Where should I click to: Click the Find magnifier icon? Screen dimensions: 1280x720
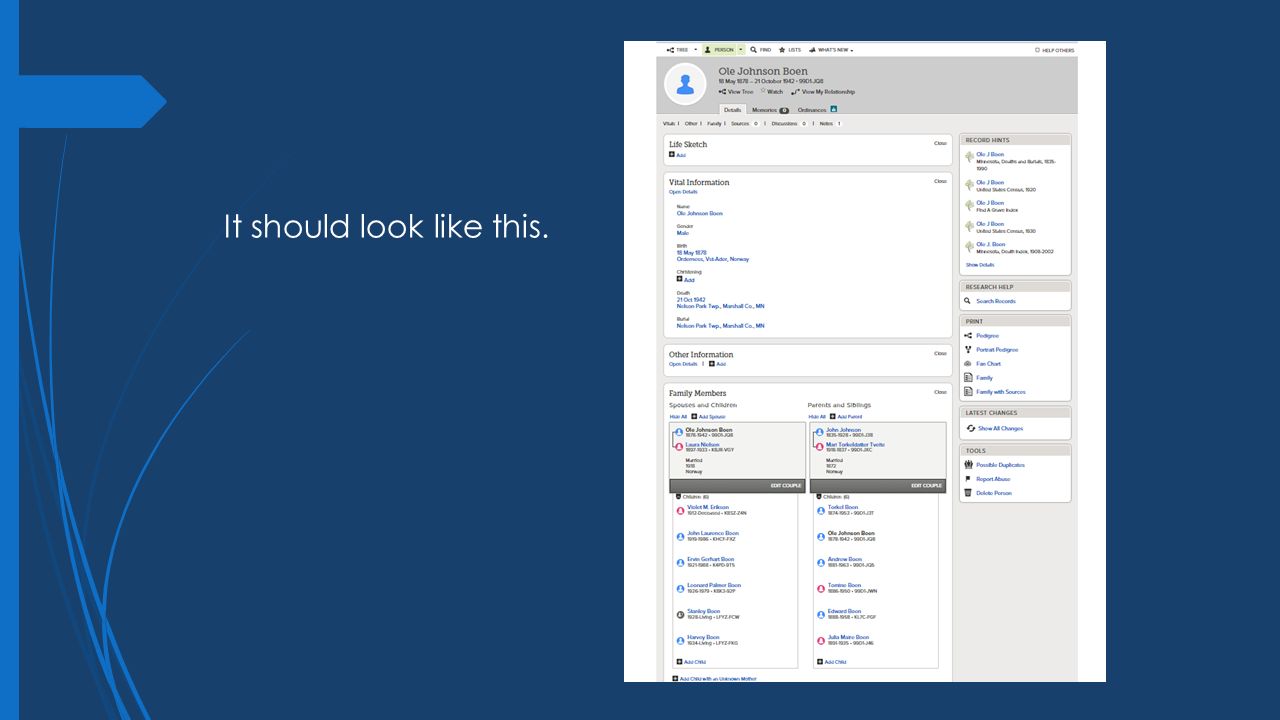click(753, 49)
